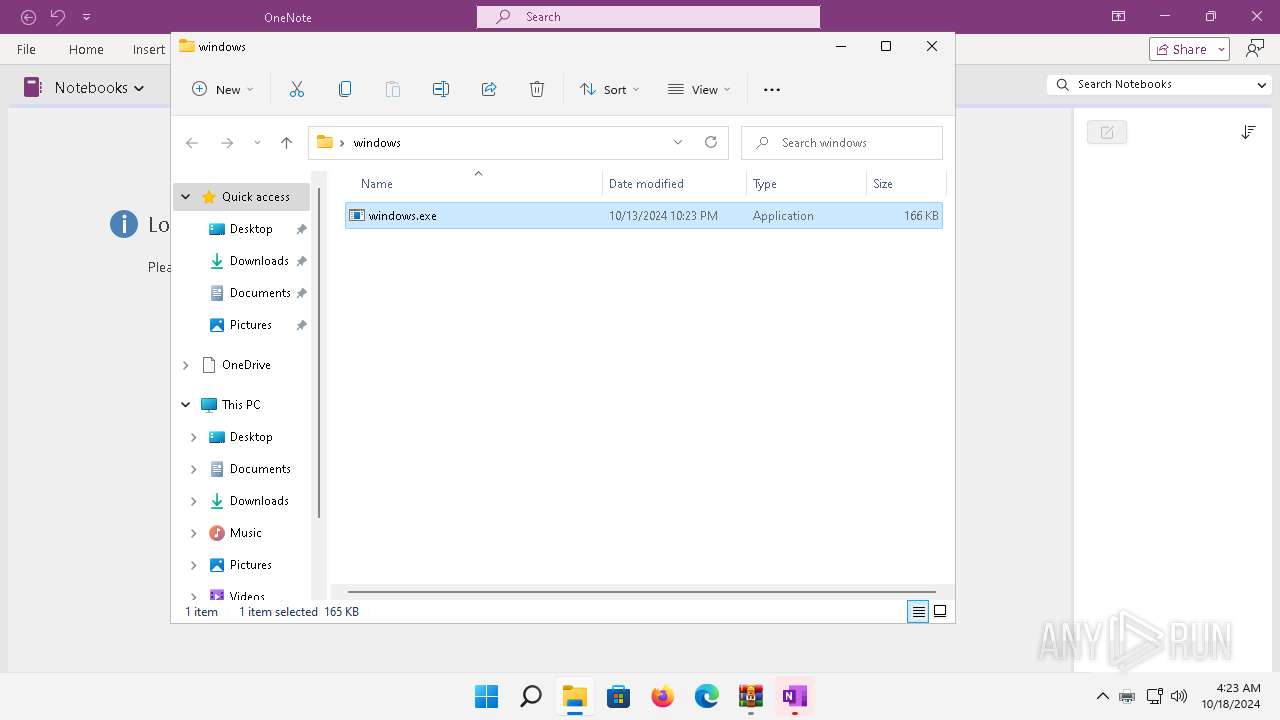The height and width of the screenshot is (720, 1280).
Task: Click the Rename icon in Explorer toolbar
Action: tap(441, 89)
